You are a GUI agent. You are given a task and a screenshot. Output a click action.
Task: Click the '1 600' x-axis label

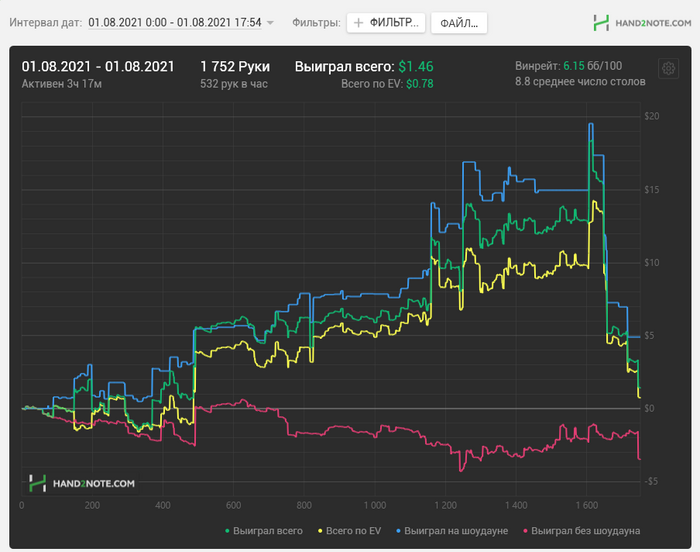[587, 506]
